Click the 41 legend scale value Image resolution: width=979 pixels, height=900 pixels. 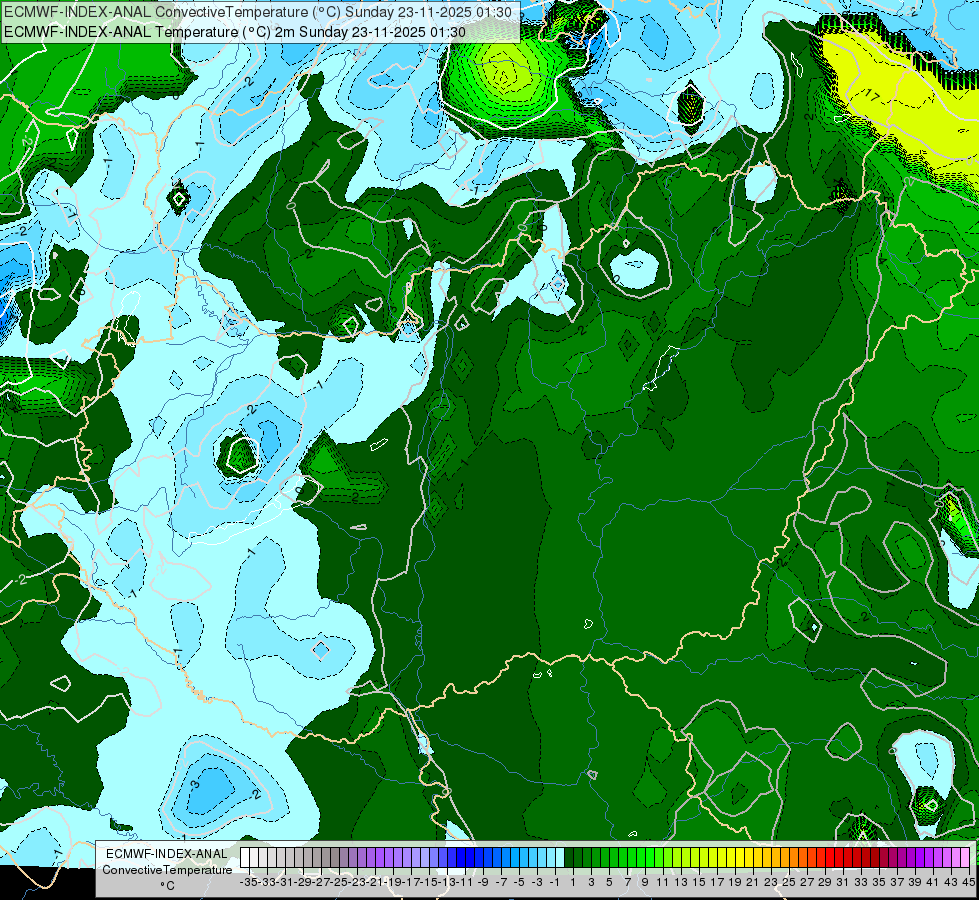(932, 883)
